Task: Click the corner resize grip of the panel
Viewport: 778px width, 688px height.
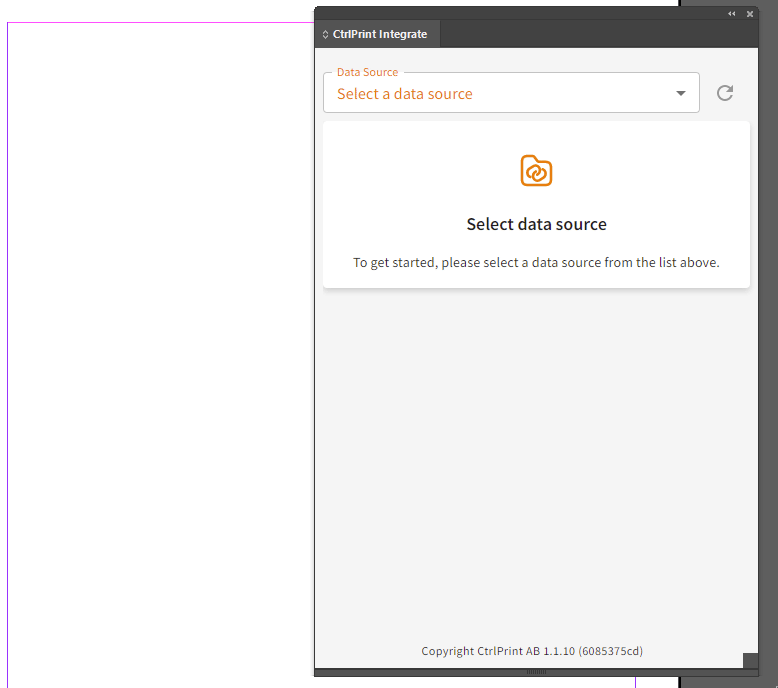Action: coord(750,660)
